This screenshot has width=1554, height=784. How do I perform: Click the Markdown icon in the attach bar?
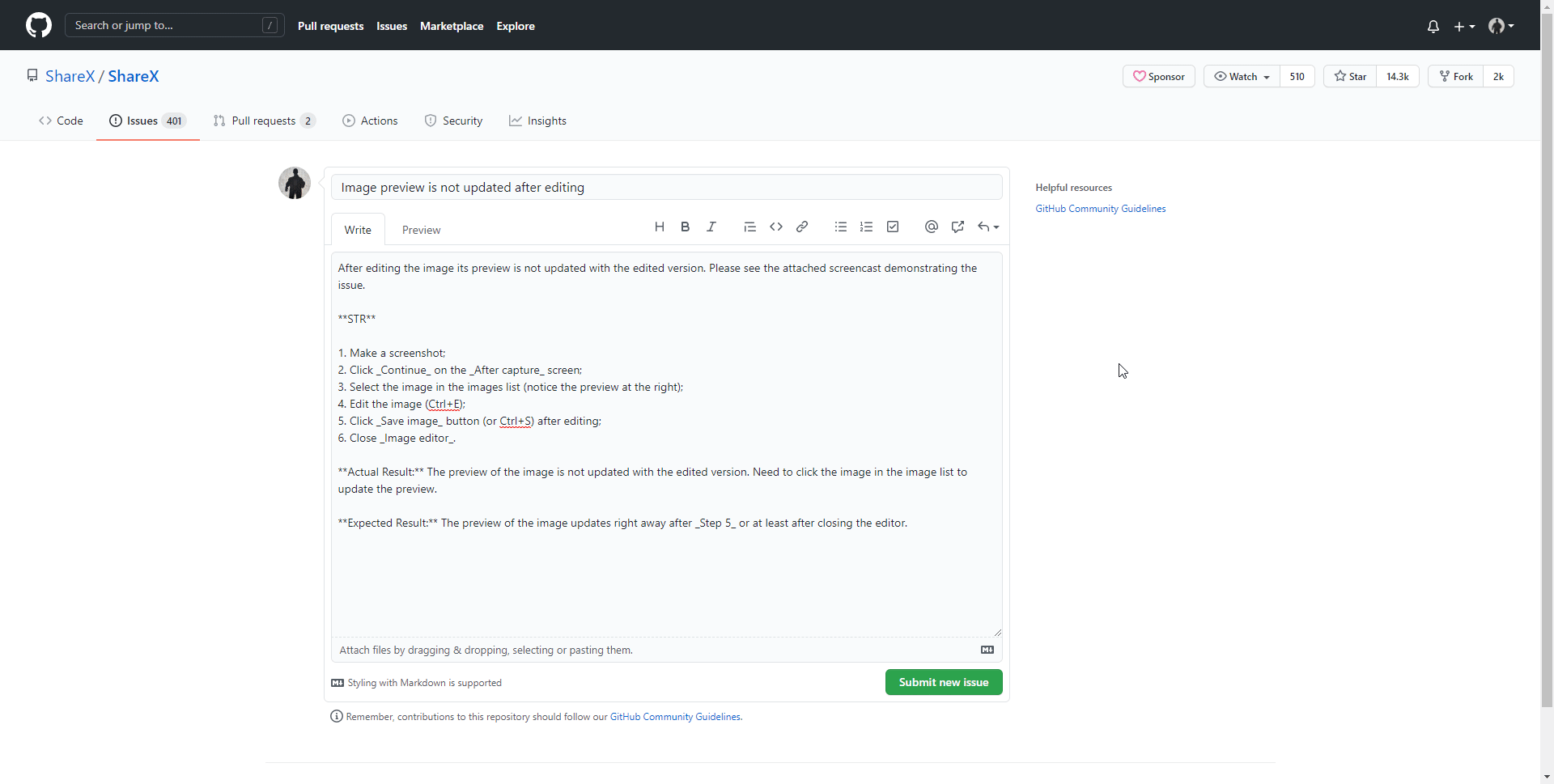pos(987,650)
